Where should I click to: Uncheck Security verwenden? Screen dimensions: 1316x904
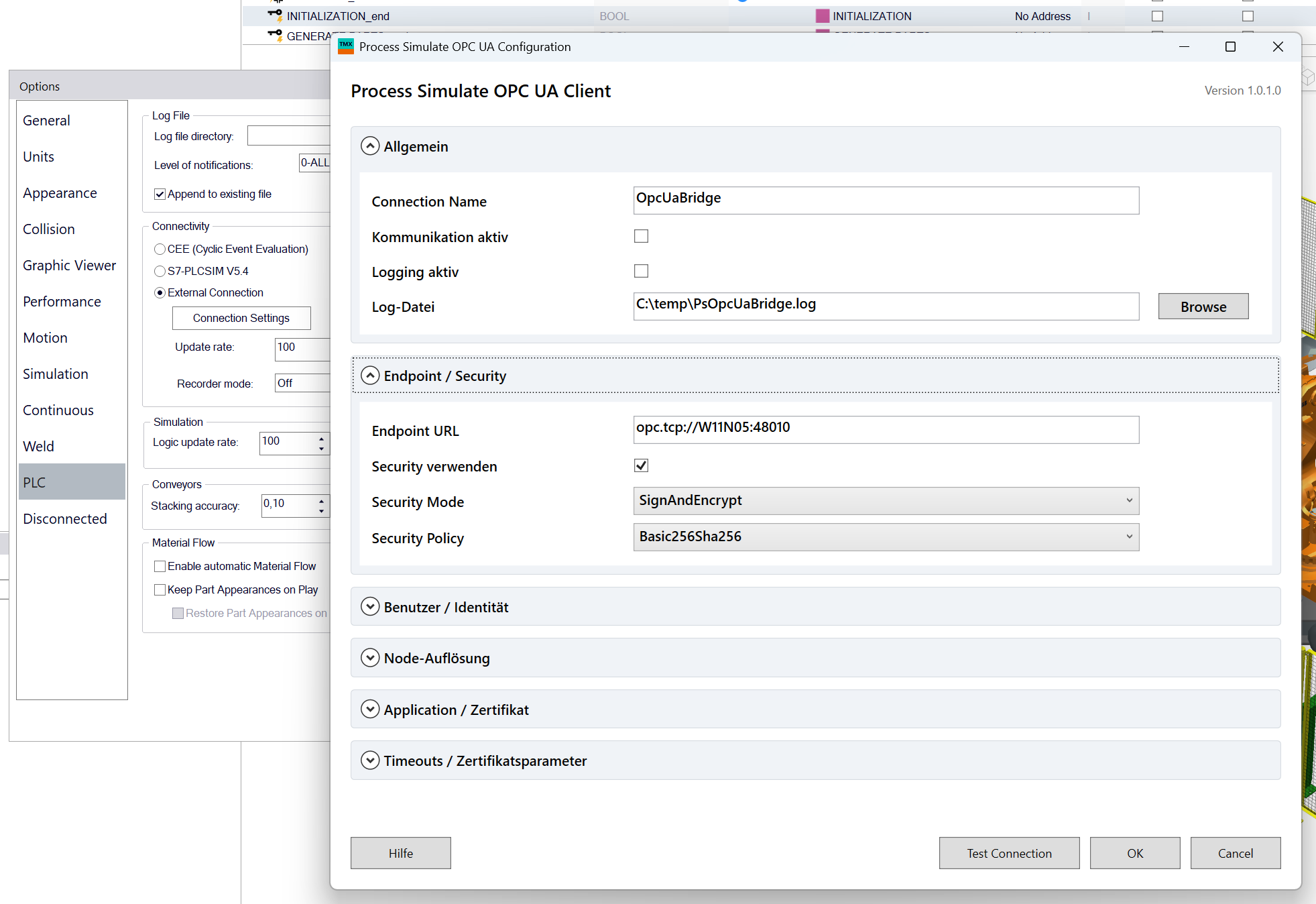[641, 465]
